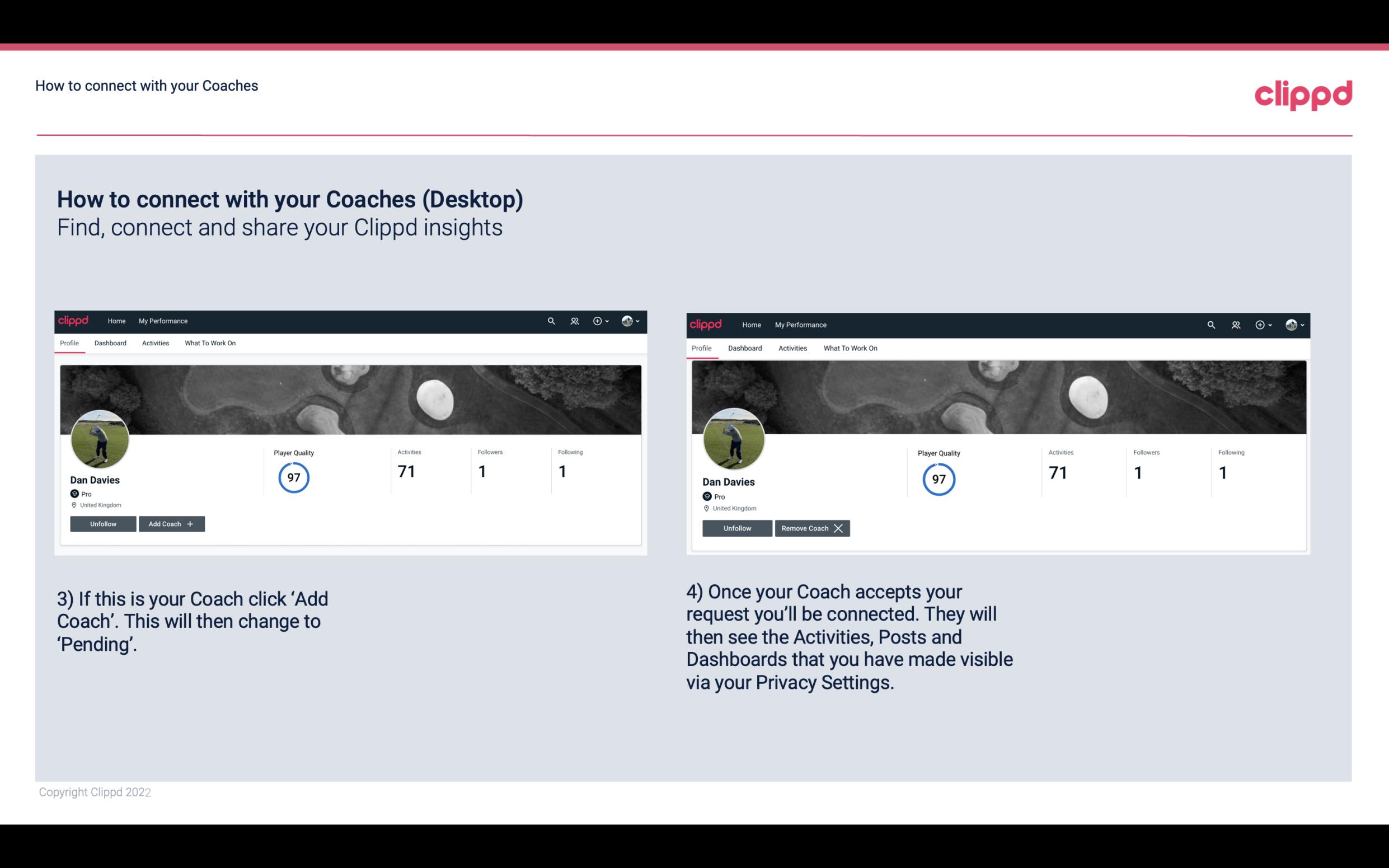This screenshot has width=1389, height=868.
Task: Click the search icon in top navigation
Action: click(x=550, y=320)
